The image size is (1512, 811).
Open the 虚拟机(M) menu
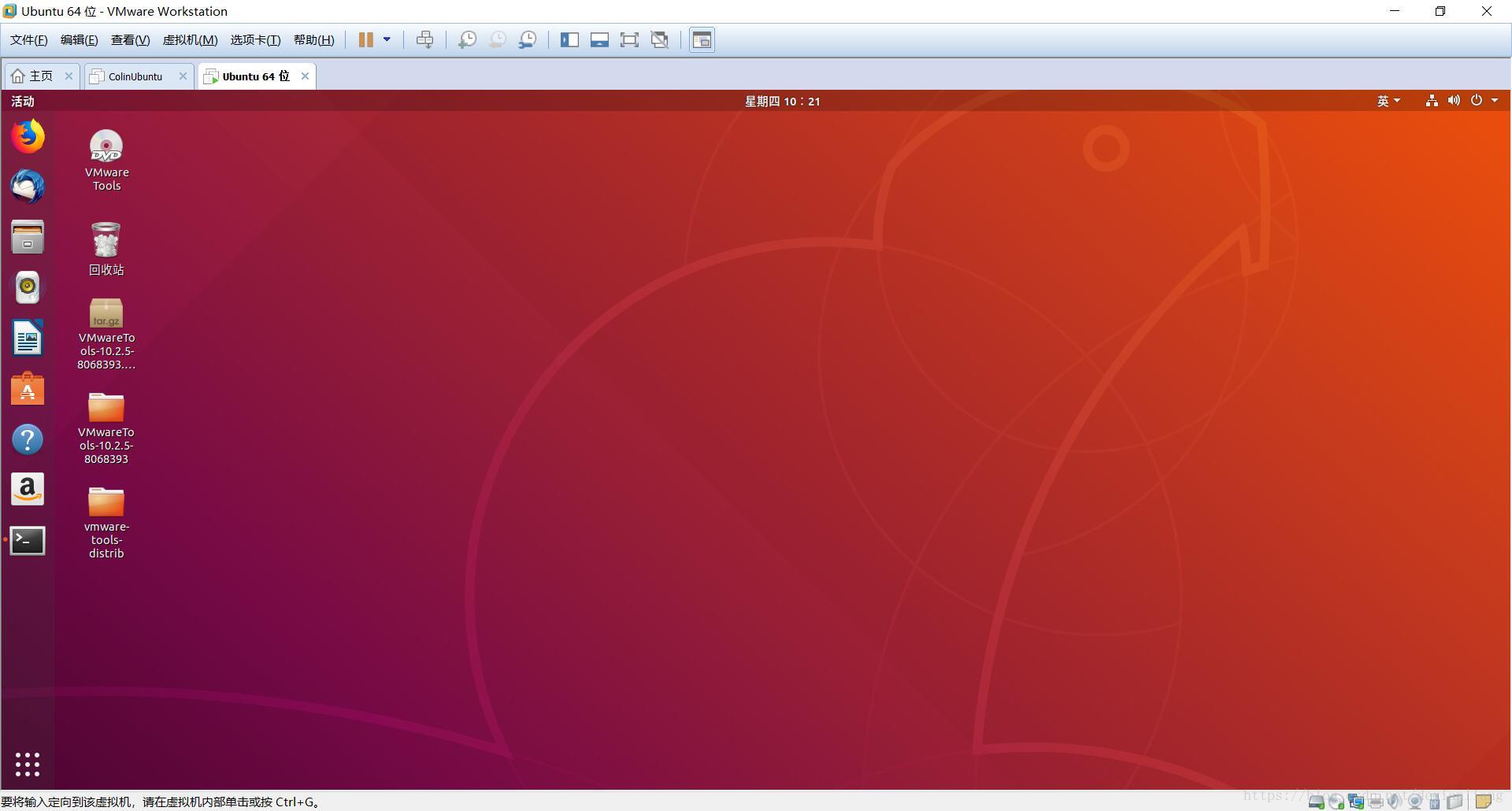point(190,40)
